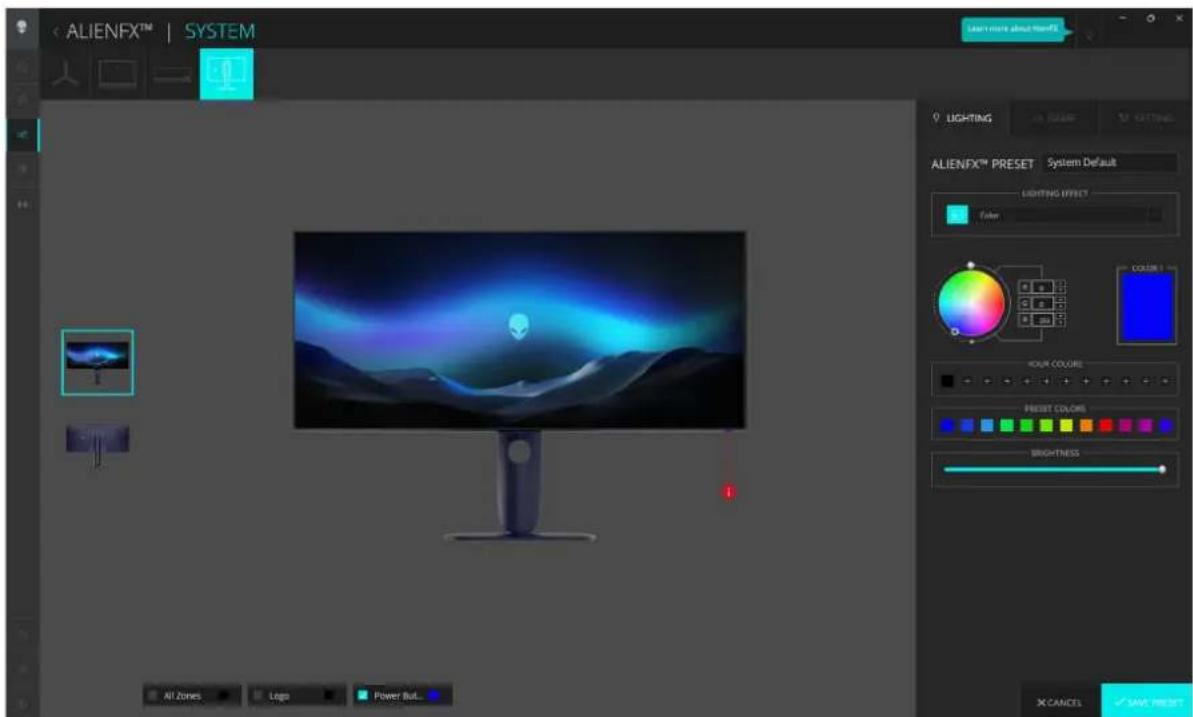Click the red power button zone marker
This screenshot has width=1193, height=717.
729,492
